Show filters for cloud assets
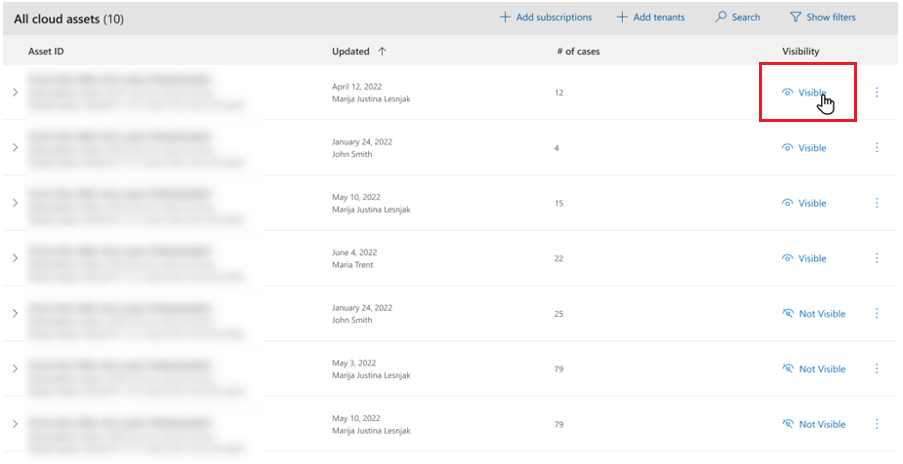The width and height of the screenshot is (903, 464). click(x=822, y=17)
